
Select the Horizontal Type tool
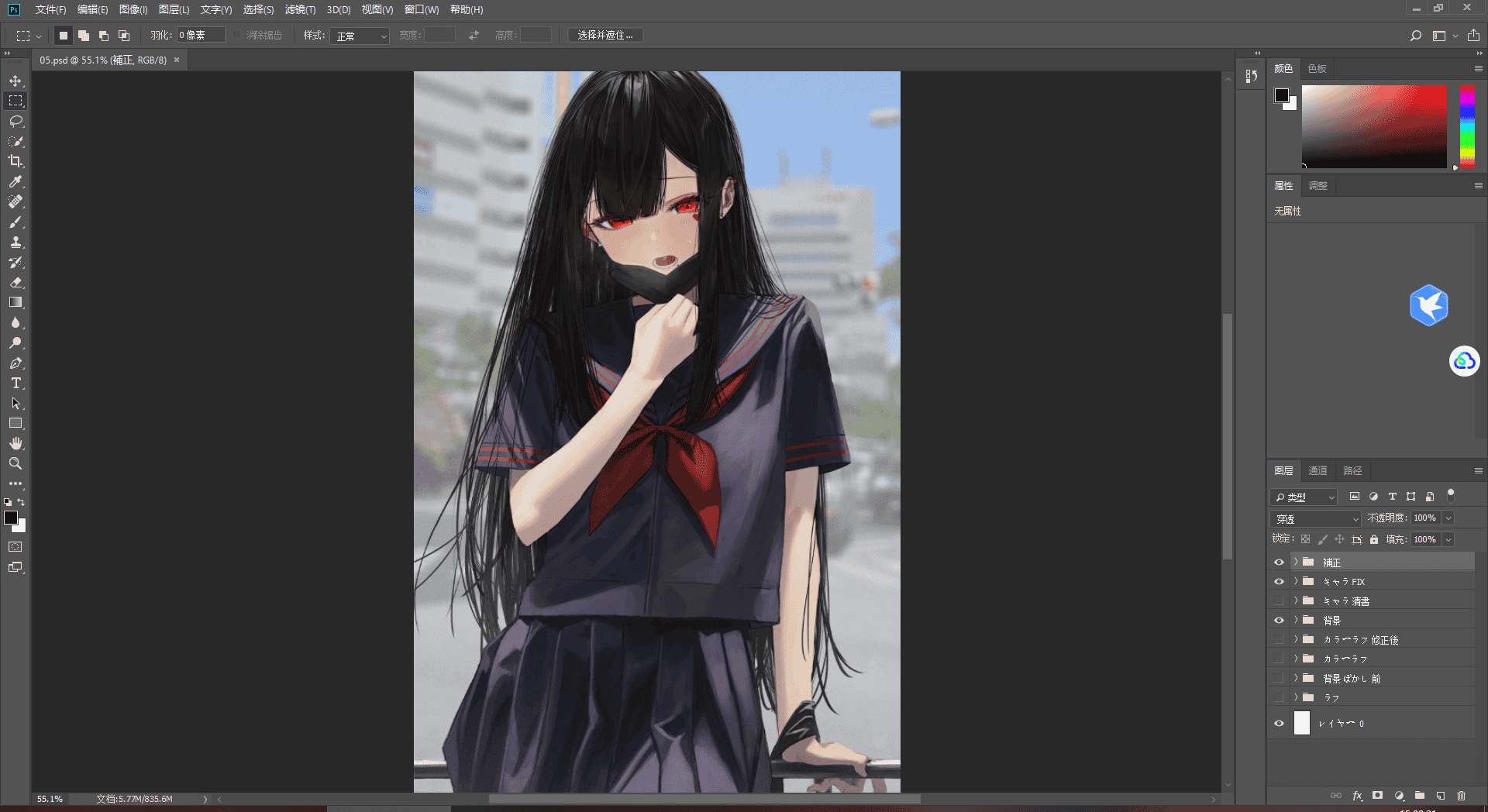click(x=15, y=383)
